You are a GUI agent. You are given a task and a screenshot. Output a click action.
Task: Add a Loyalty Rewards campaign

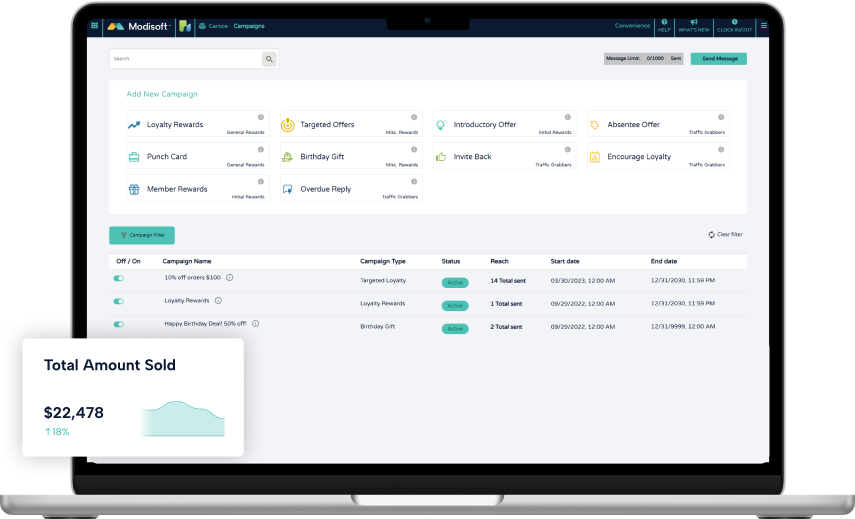point(197,124)
